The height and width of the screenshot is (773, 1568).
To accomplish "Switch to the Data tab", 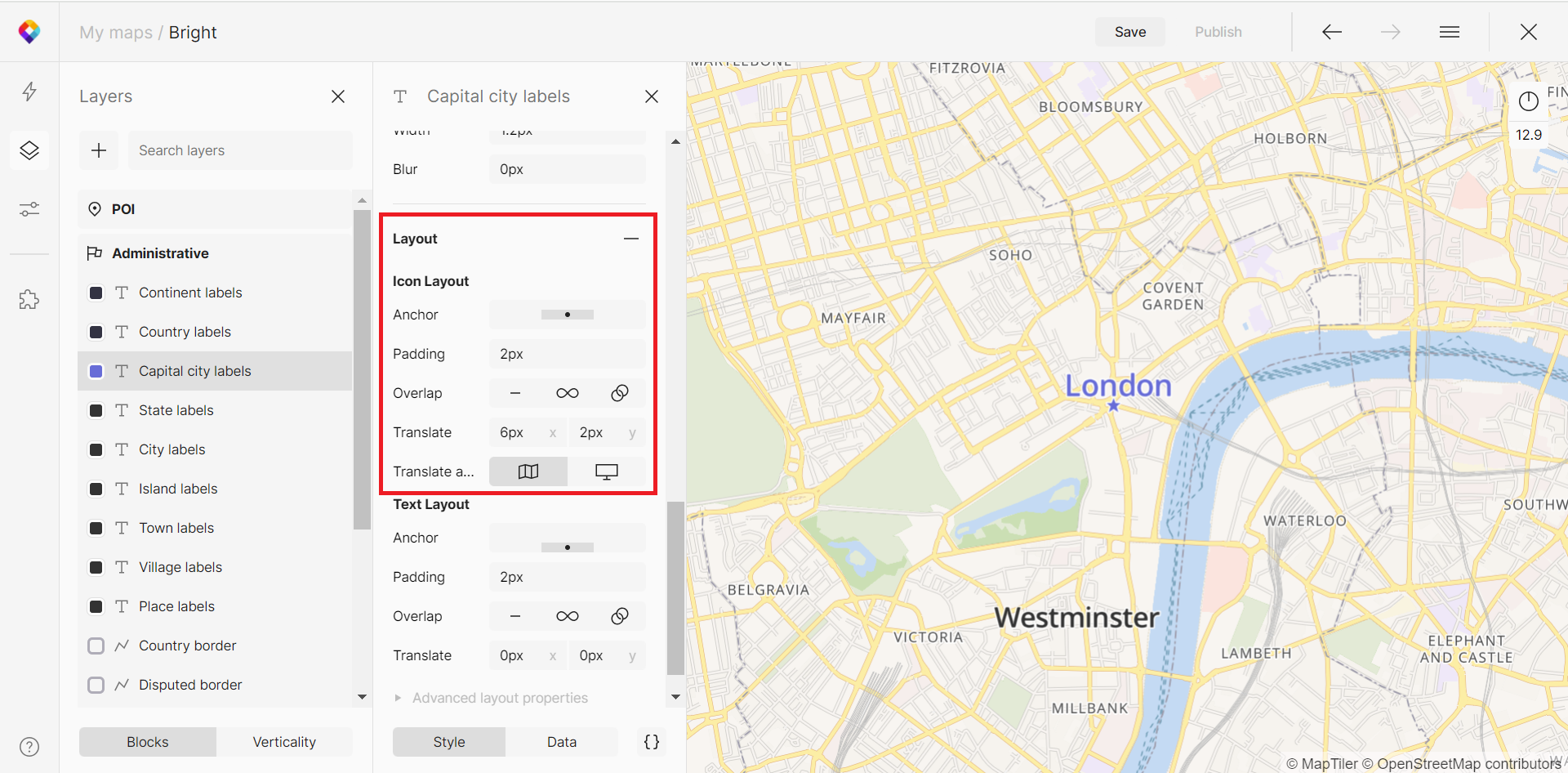I will pyautogui.click(x=561, y=742).
